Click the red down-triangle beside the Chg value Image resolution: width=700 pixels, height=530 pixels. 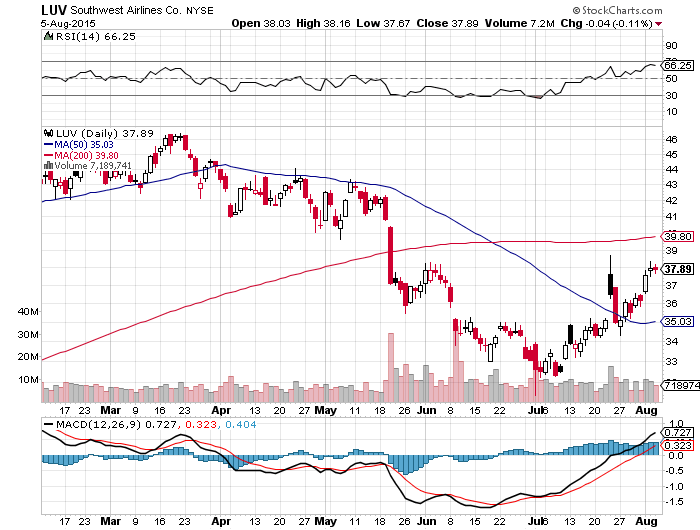[x=659, y=24]
